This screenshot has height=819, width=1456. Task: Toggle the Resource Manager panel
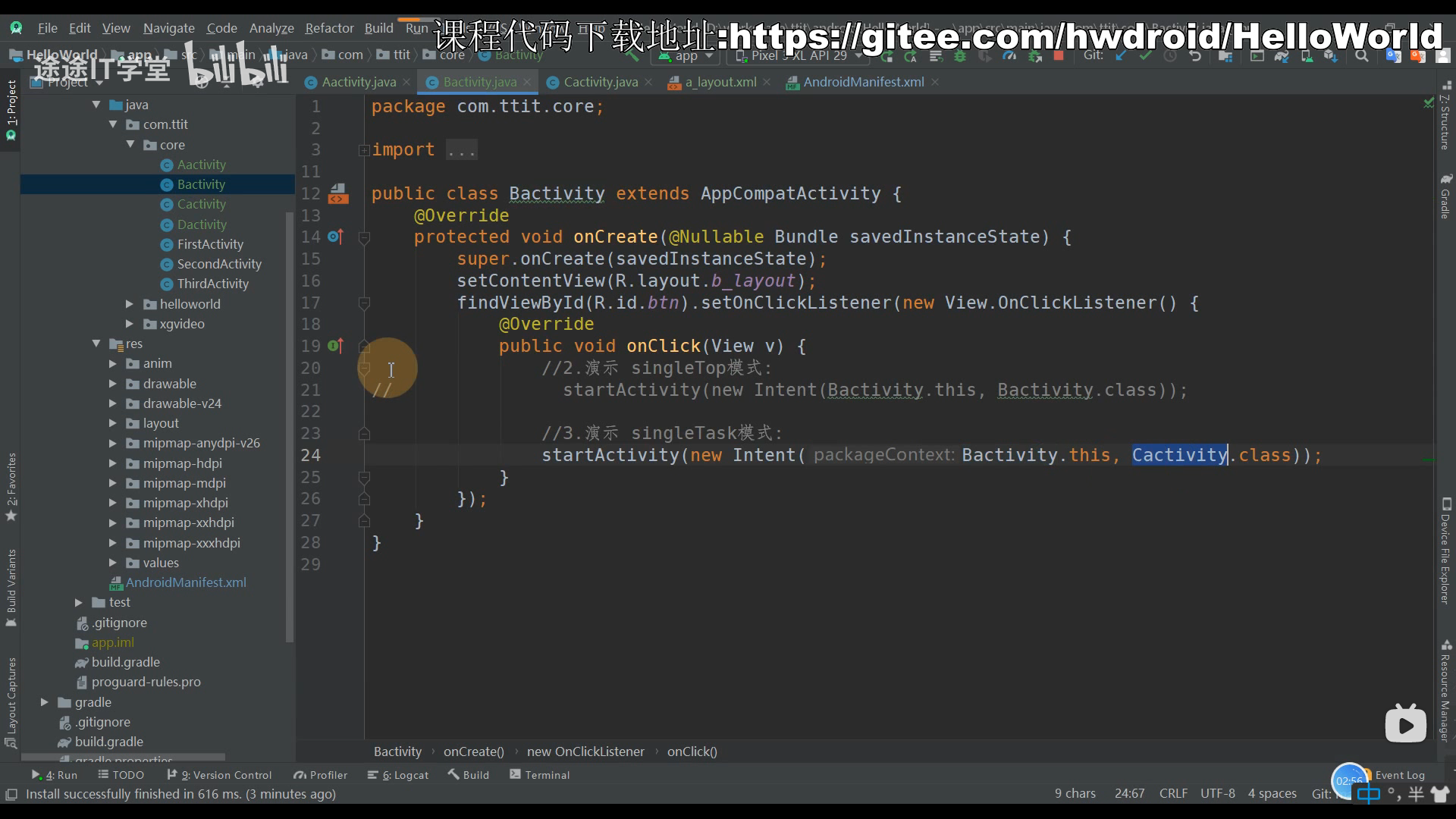pos(1445,691)
